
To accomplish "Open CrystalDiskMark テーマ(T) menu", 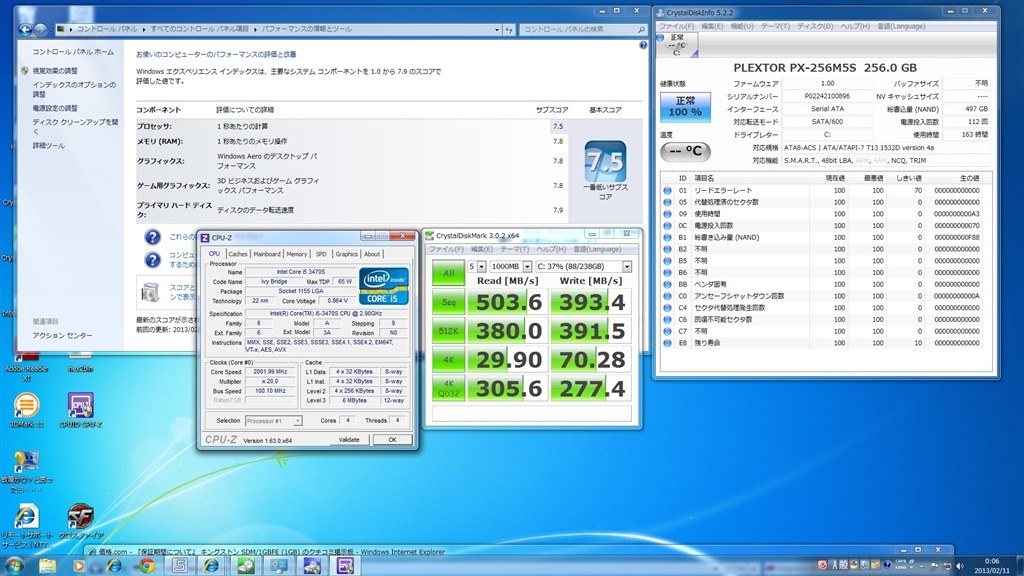I will [515, 249].
